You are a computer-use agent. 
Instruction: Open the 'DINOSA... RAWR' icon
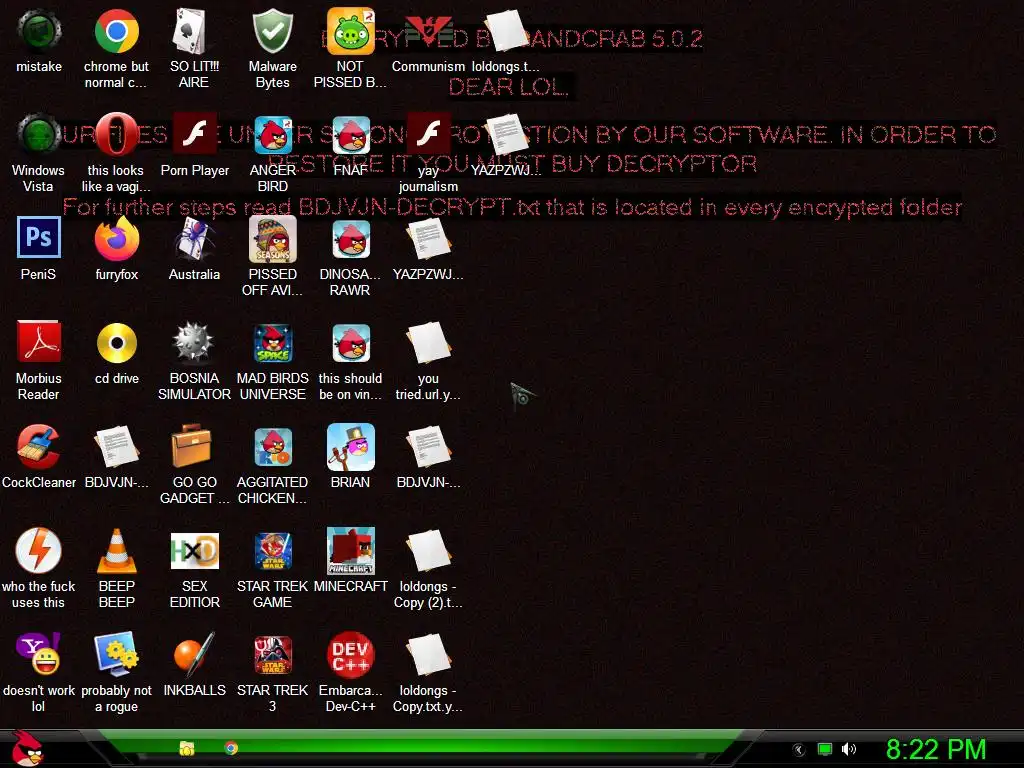coord(350,239)
